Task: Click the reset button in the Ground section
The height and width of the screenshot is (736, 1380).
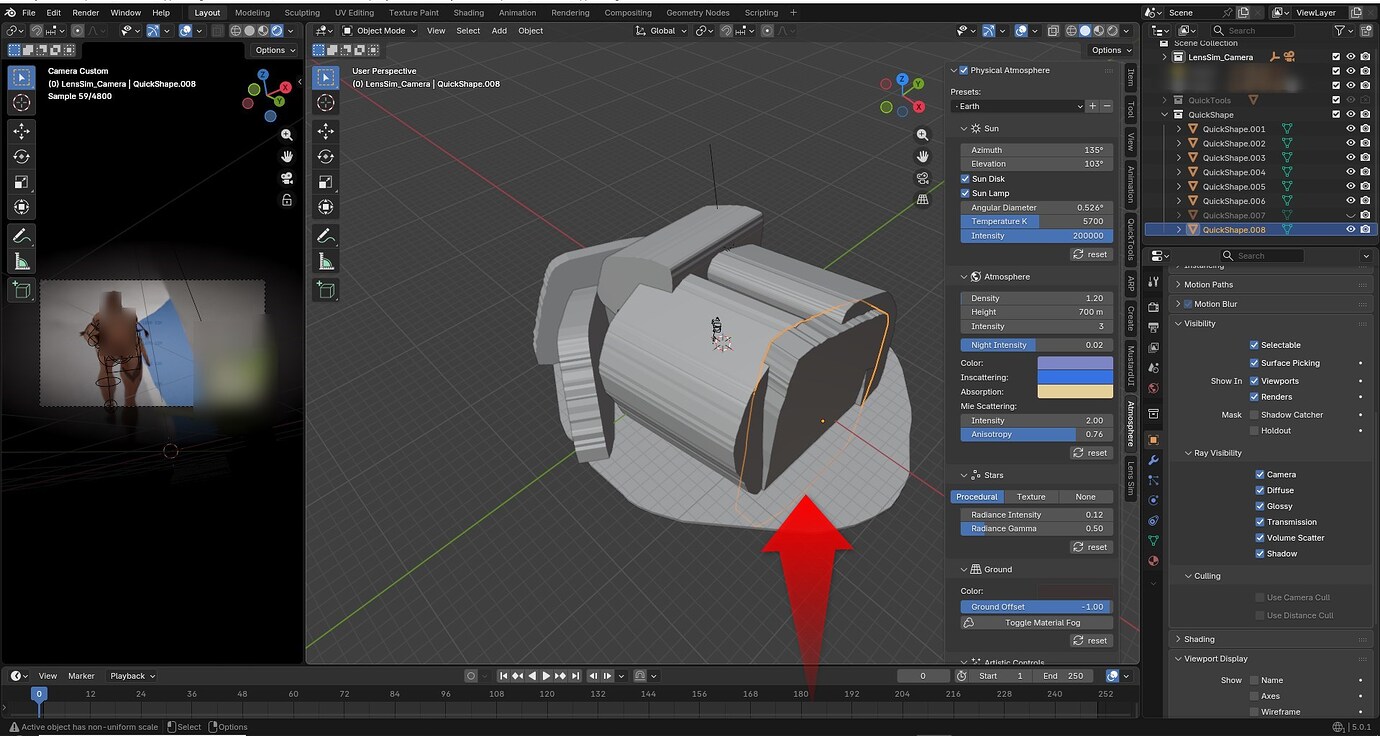Action: (1091, 640)
